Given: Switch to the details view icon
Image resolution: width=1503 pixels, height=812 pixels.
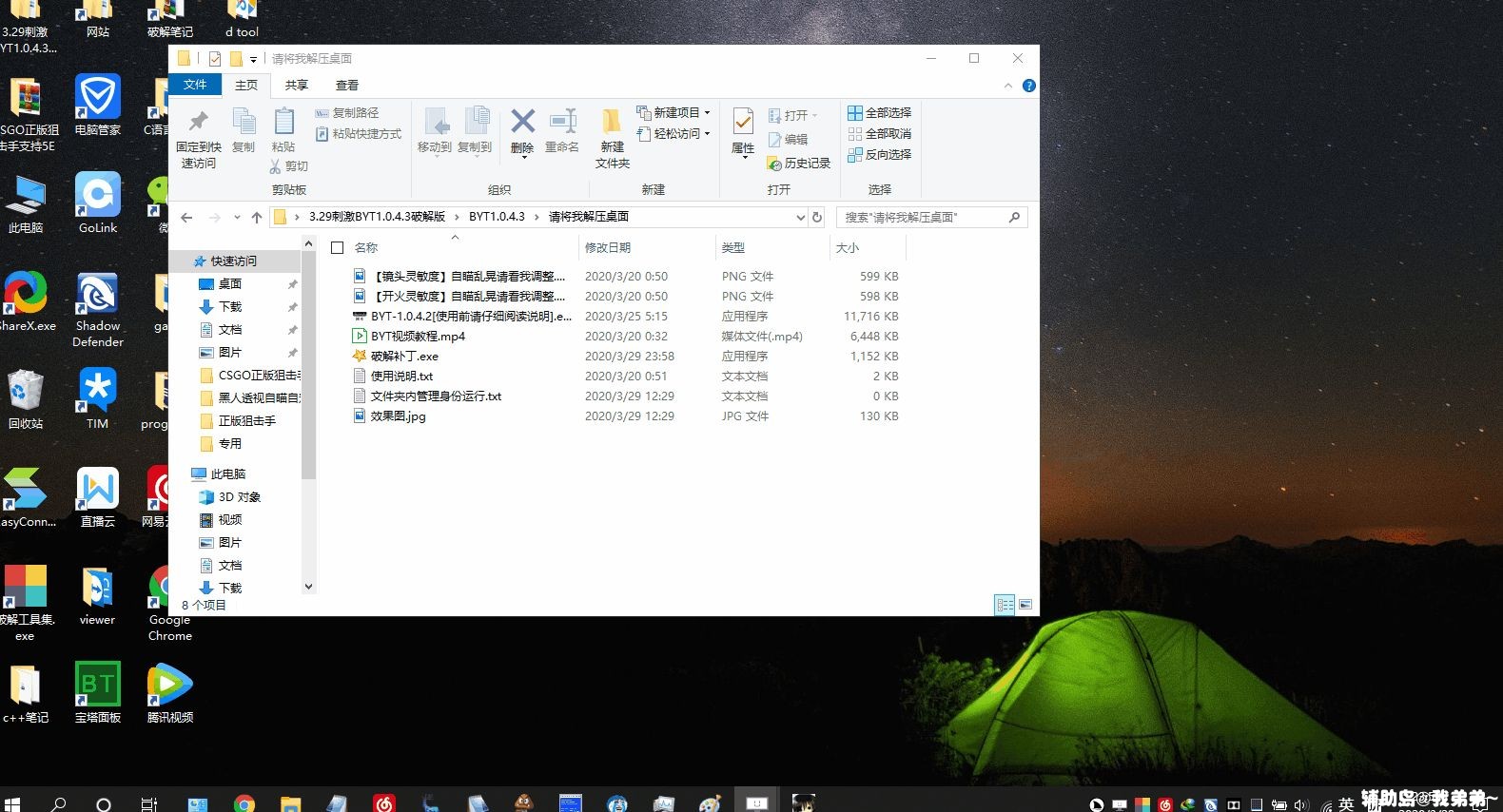Looking at the screenshot, I should tap(1005, 605).
